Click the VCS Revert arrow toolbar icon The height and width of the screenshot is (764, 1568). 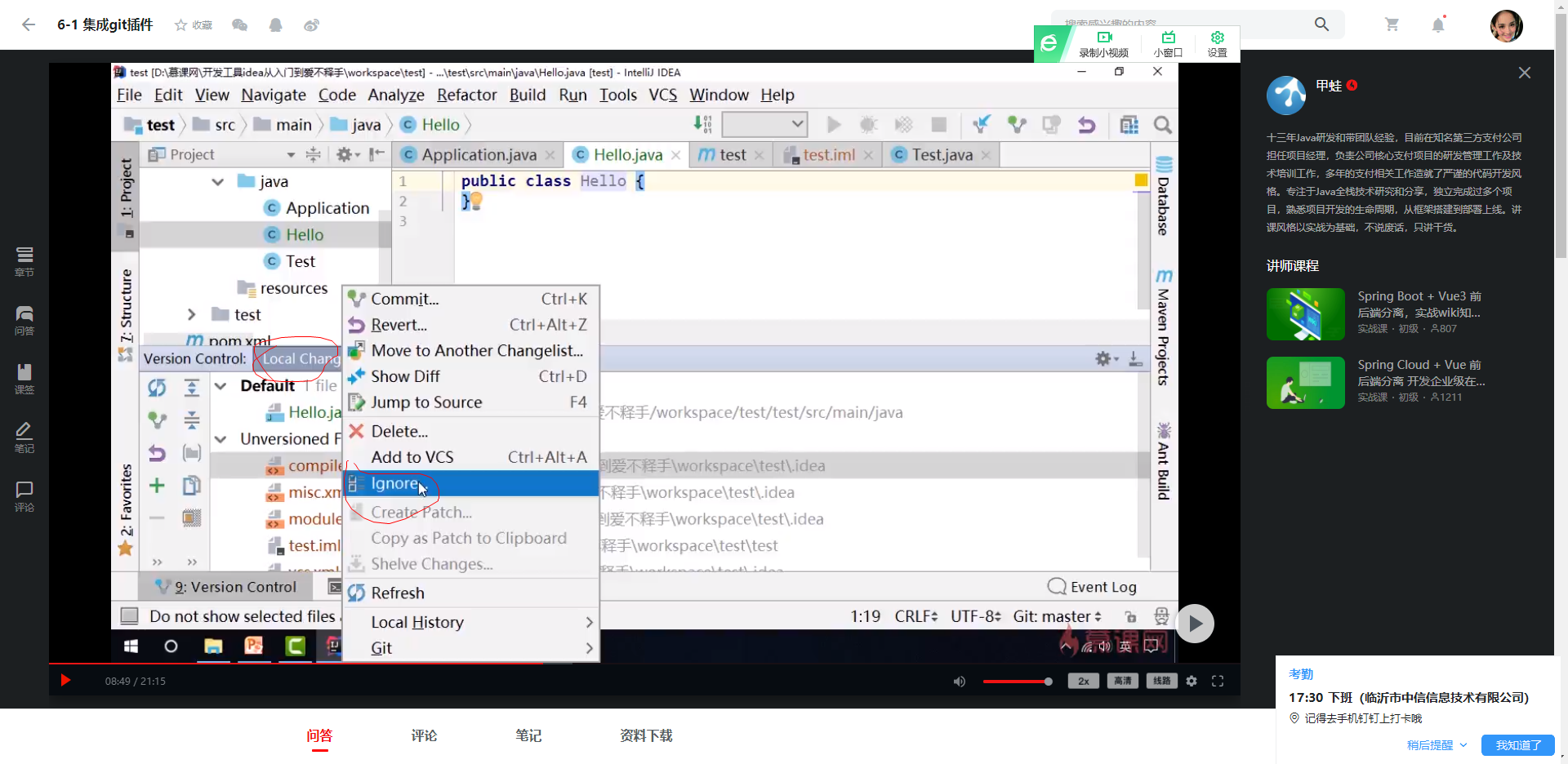1086,125
